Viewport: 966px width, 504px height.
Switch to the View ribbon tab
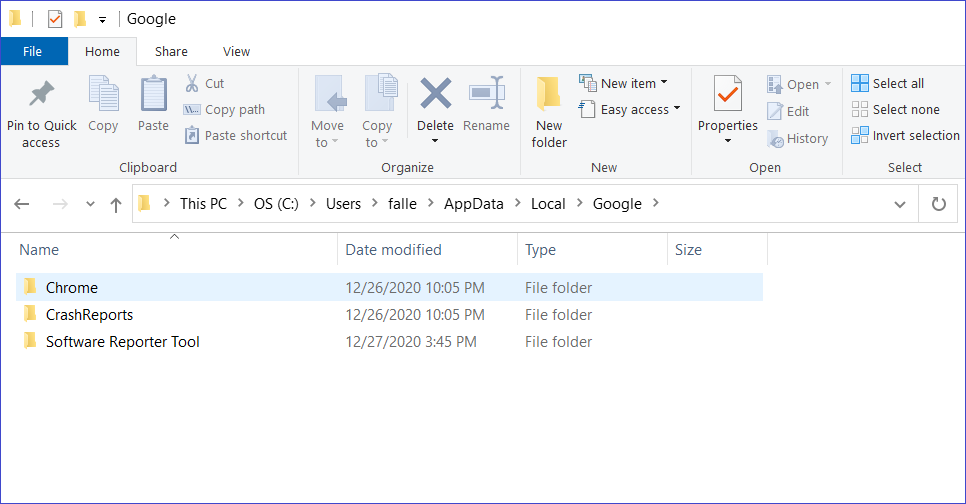(237, 52)
